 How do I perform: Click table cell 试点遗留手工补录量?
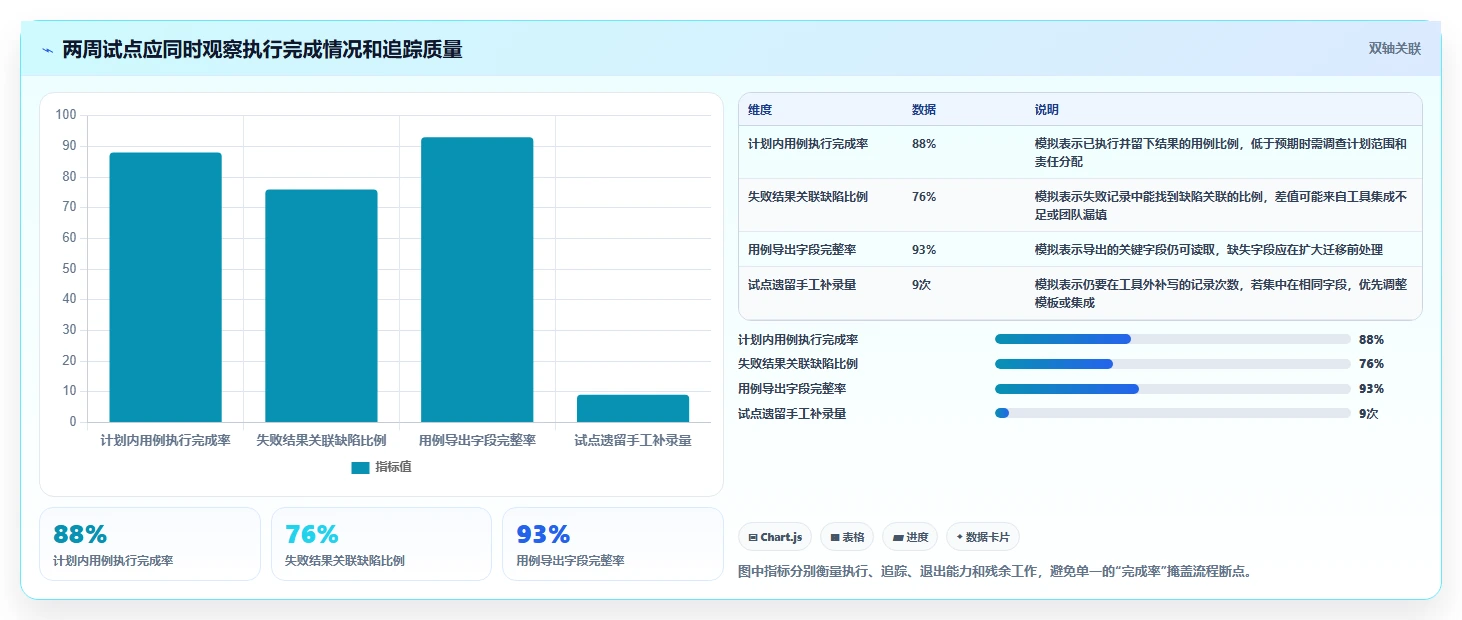pos(802,285)
